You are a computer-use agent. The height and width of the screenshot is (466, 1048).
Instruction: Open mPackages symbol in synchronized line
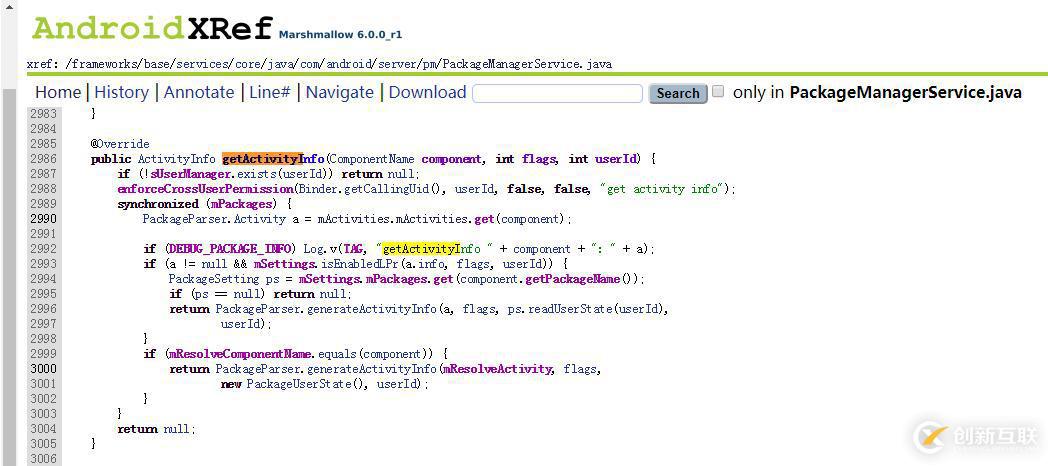coord(243,204)
